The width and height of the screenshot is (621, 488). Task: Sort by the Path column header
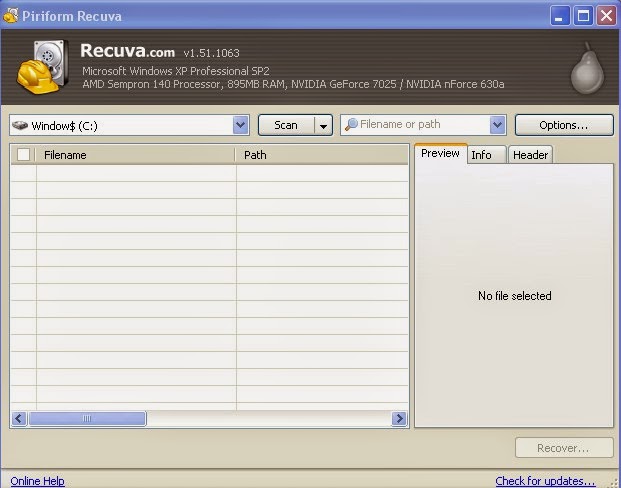pyautogui.click(x=322, y=154)
